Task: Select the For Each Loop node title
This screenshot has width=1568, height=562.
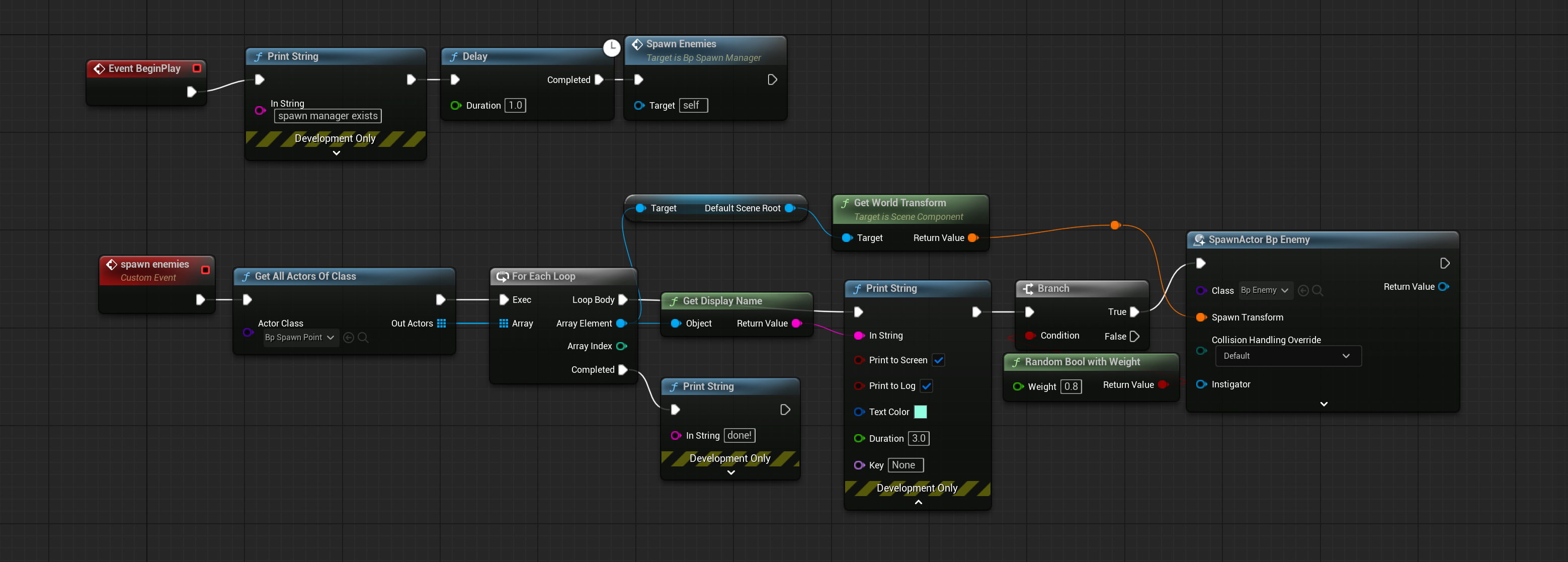Action: [x=543, y=276]
